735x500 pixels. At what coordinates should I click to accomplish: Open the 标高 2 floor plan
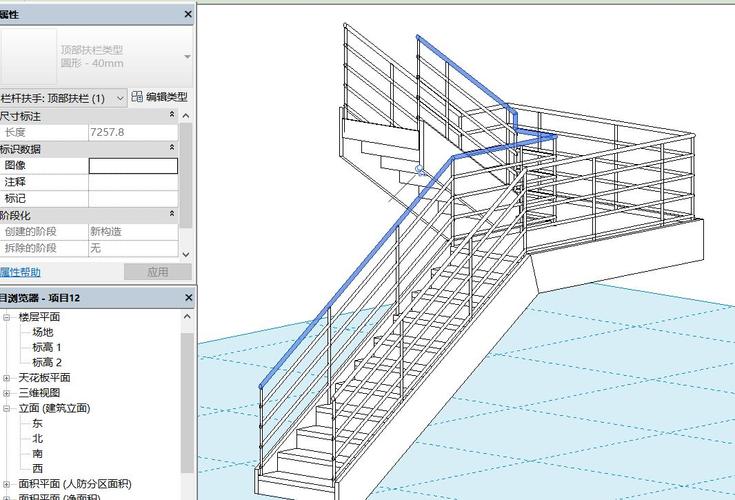[46, 362]
